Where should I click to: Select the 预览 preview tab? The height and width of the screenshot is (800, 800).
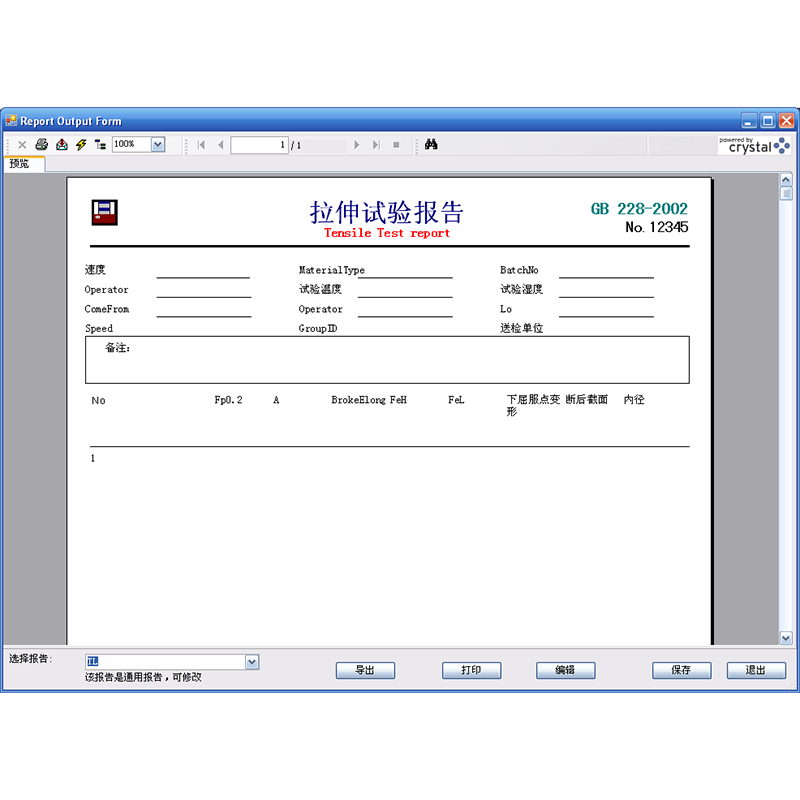[20, 164]
